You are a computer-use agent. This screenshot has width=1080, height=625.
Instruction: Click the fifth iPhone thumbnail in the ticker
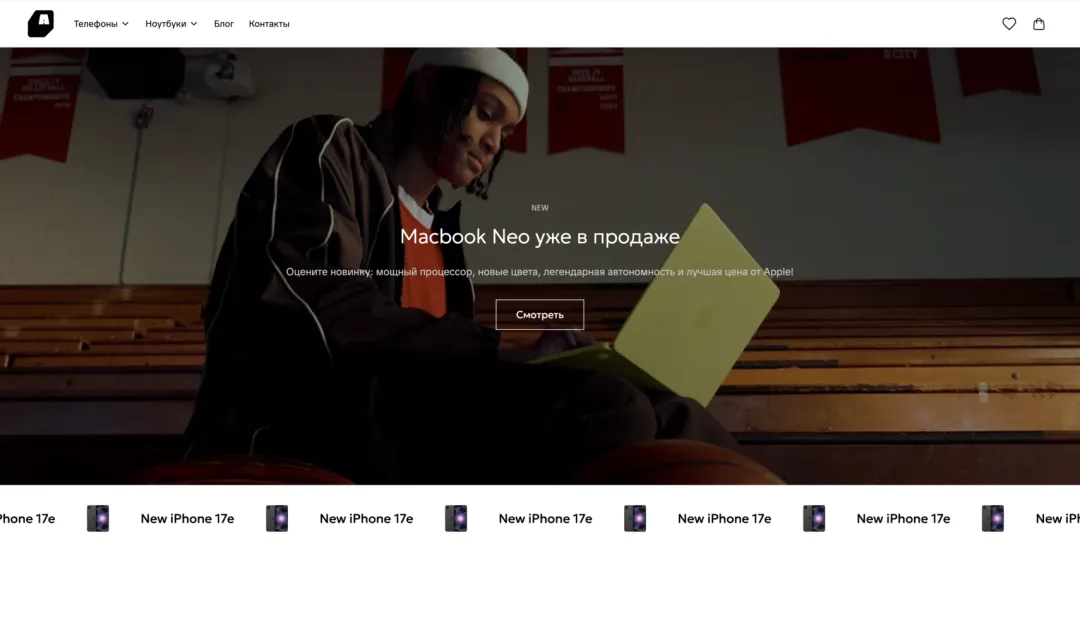pyautogui.click(x=814, y=518)
